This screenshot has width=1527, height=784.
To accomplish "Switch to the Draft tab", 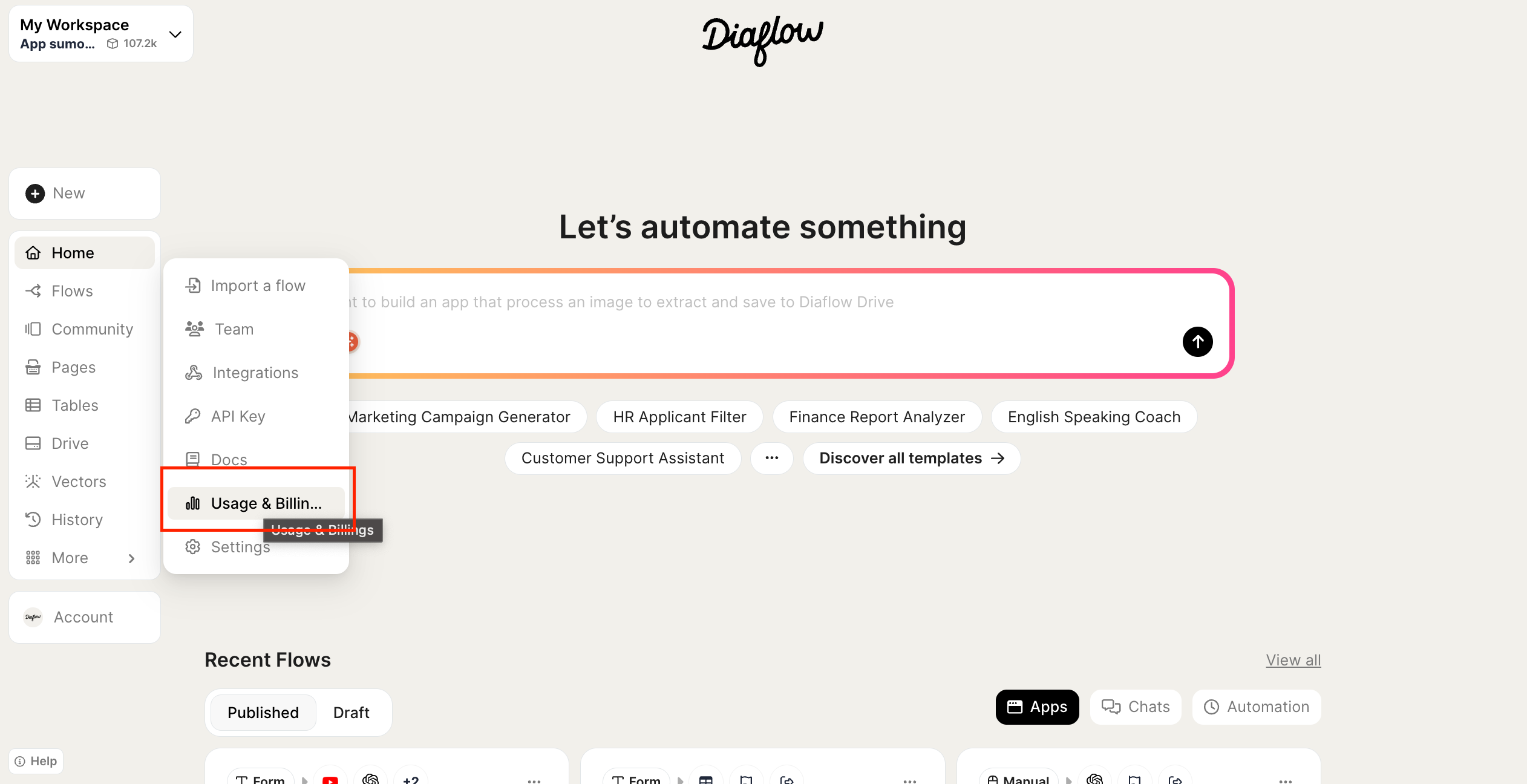I will pyautogui.click(x=351, y=713).
